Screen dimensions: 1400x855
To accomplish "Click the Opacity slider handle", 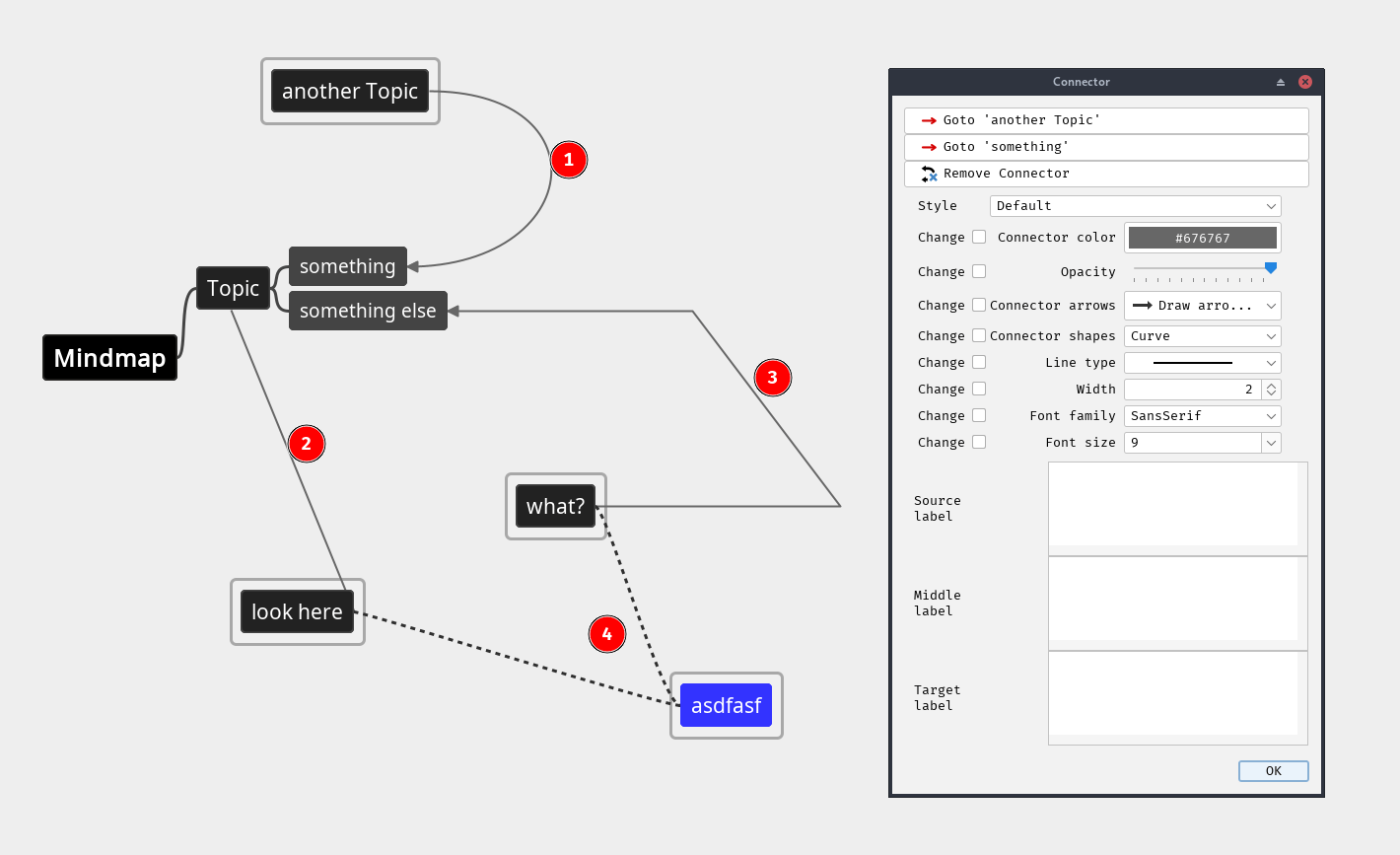I will pyautogui.click(x=1271, y=267).
